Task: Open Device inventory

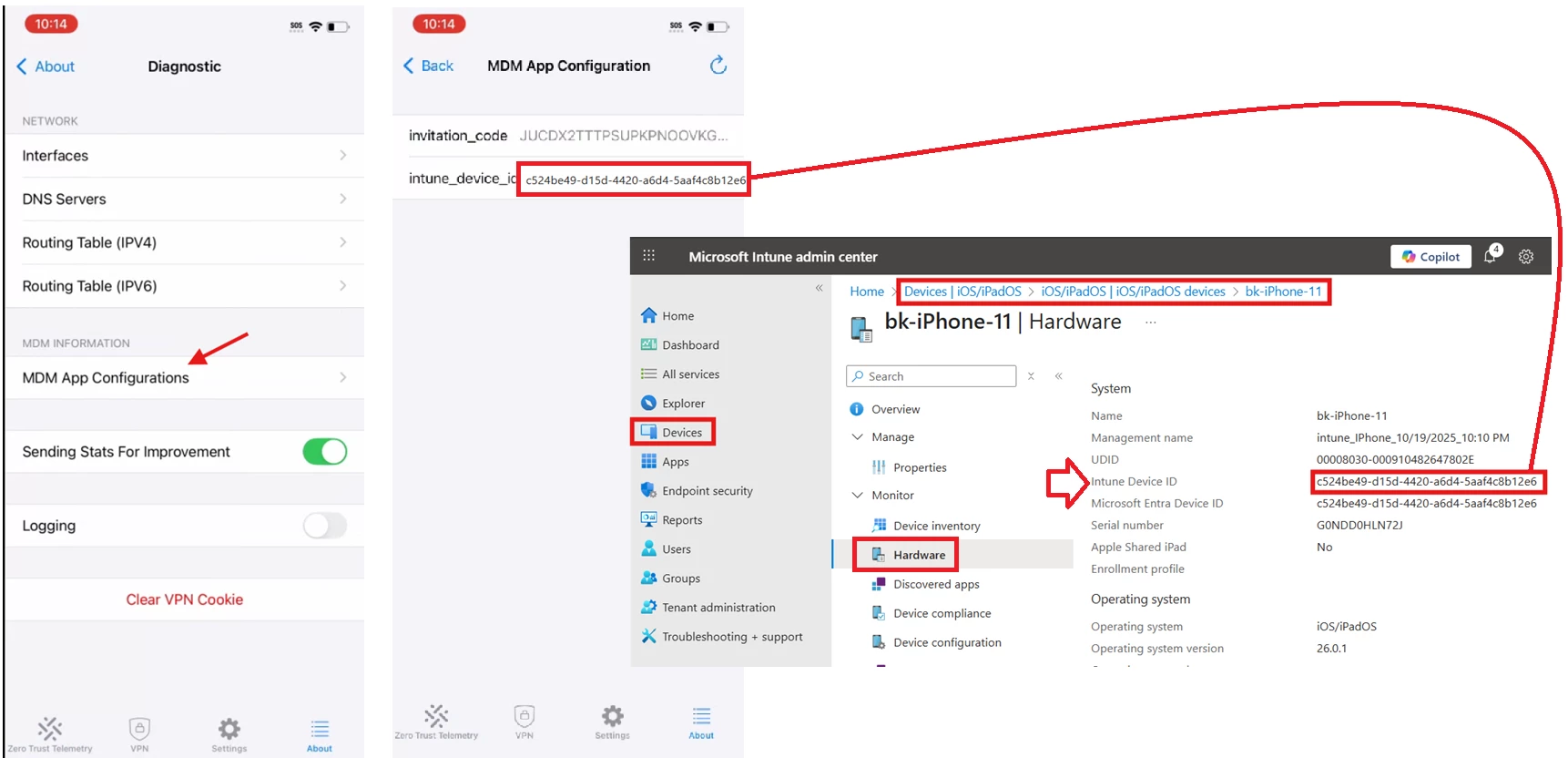Action: click(925, 526)
